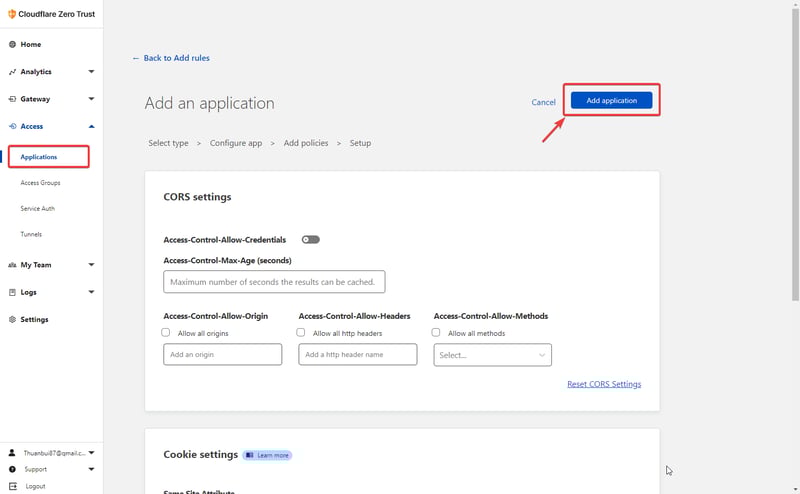Click the Gateway icon in sidebar
This screenshot has width=800, height=494.
12,99
